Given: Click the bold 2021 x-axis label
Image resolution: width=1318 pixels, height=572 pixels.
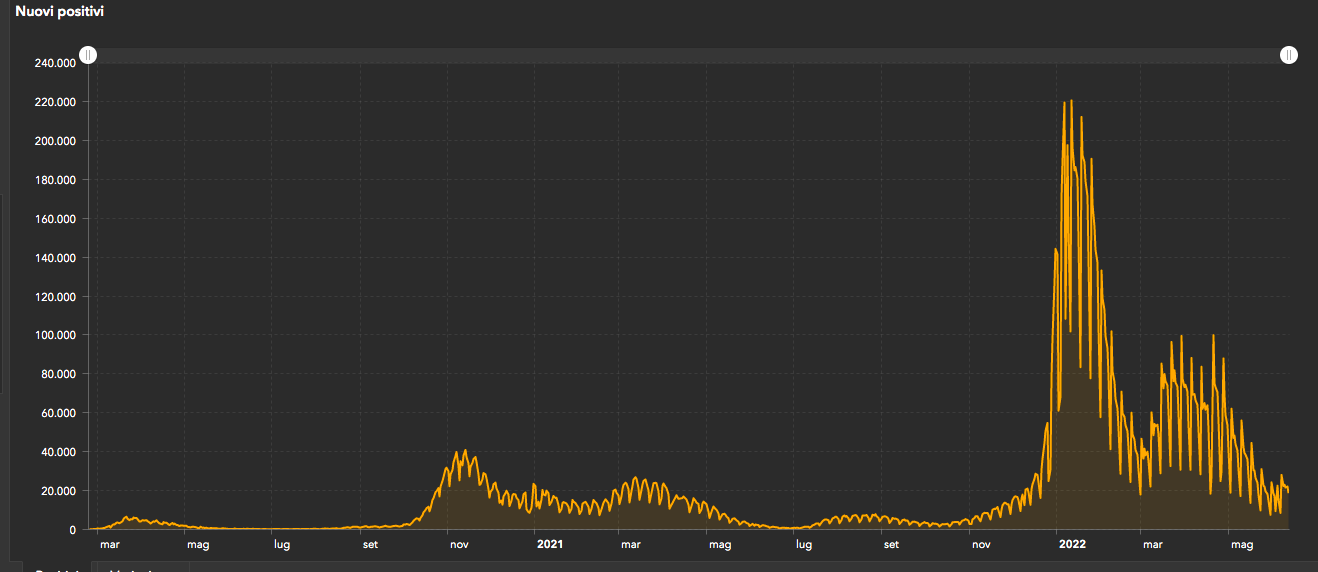Looking at the screenshot, I should (550, 545).
